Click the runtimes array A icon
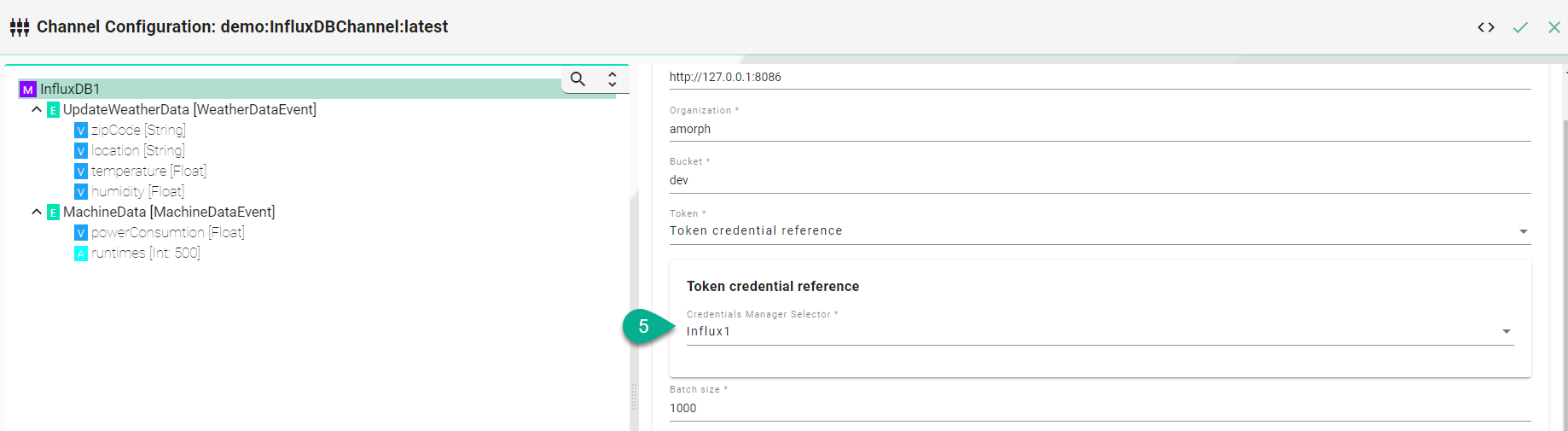1568x431 pixels. [81, 253]
